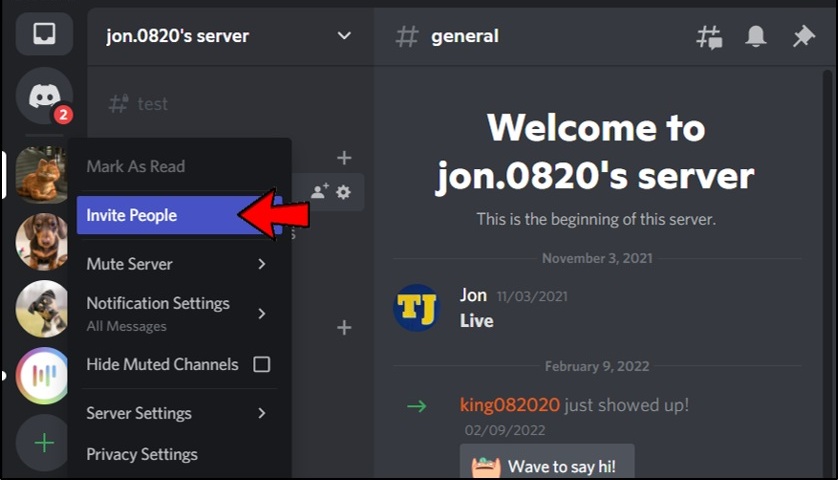
Task: Open Threads icon in channel header
Action: (709, 37)
